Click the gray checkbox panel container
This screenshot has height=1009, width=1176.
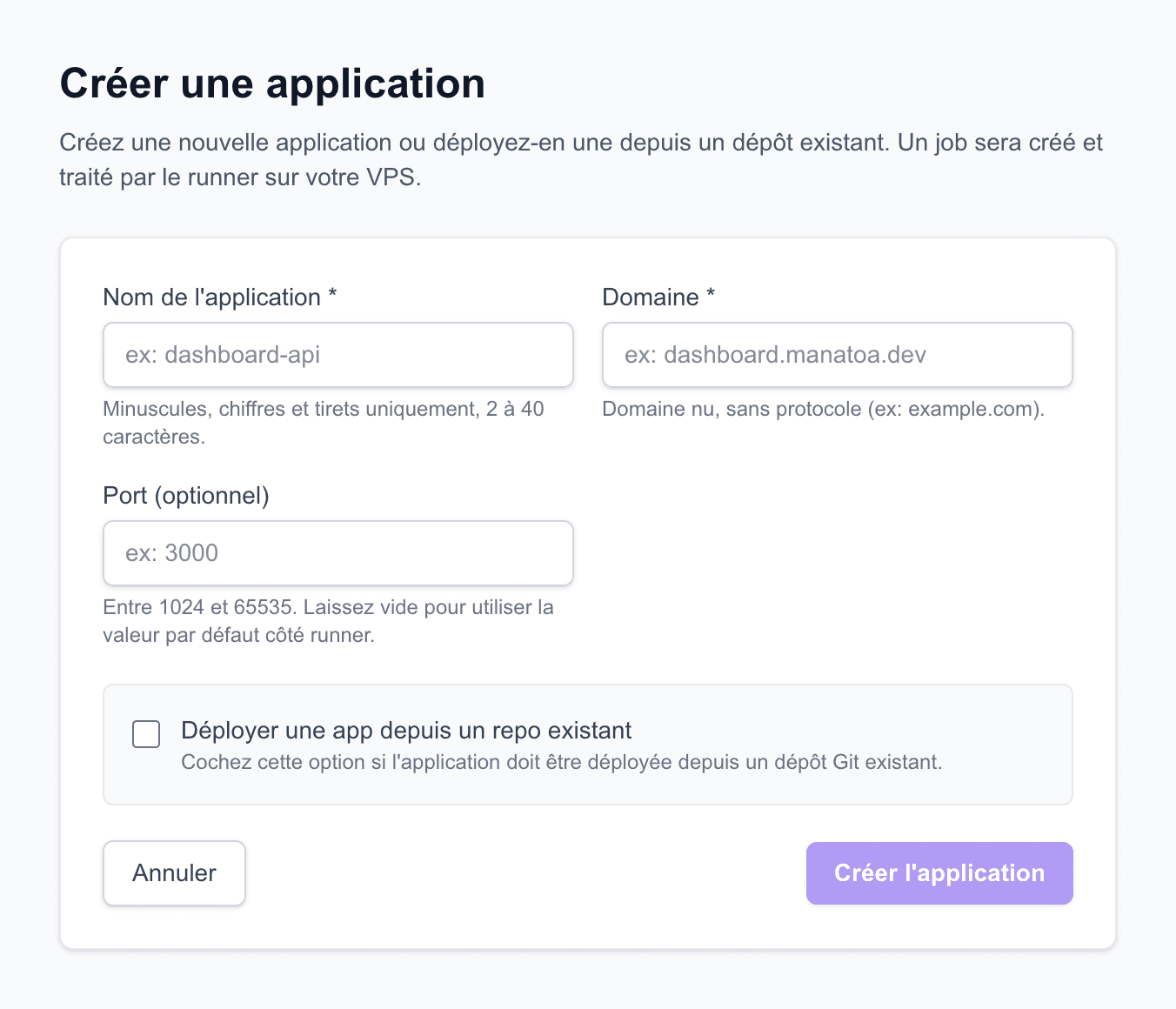pos(588,745)
